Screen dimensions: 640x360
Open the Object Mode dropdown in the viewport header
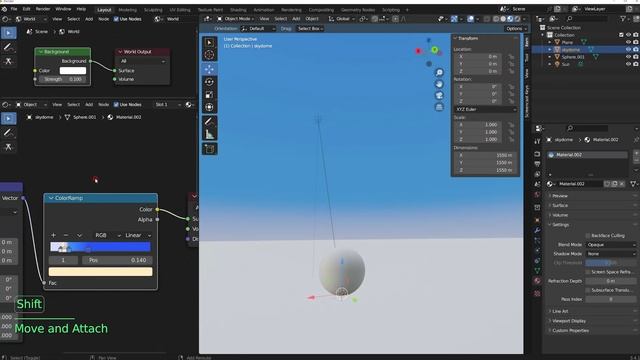point(235,19)
